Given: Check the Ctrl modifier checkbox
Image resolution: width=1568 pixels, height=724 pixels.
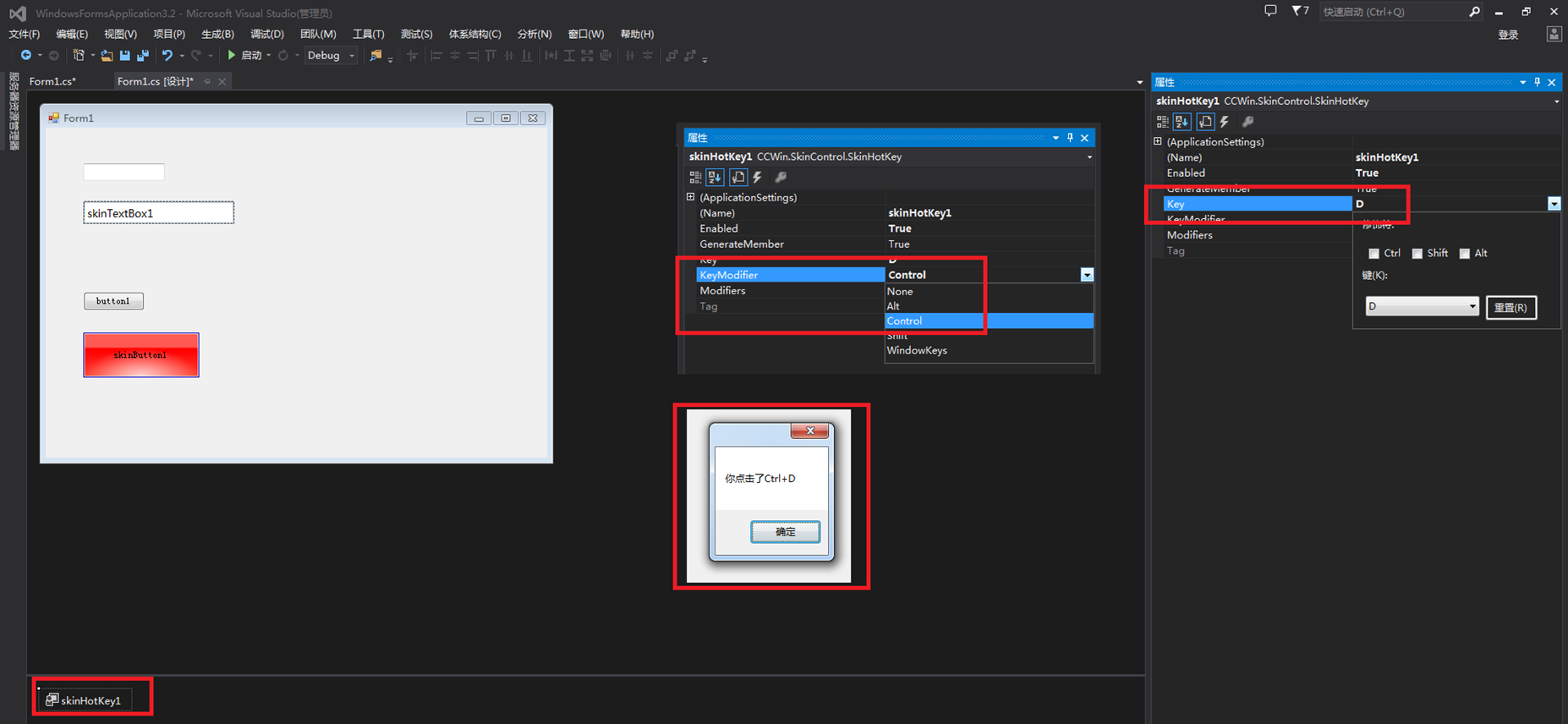Looking at the screenshot, I should coord(1374,254).
